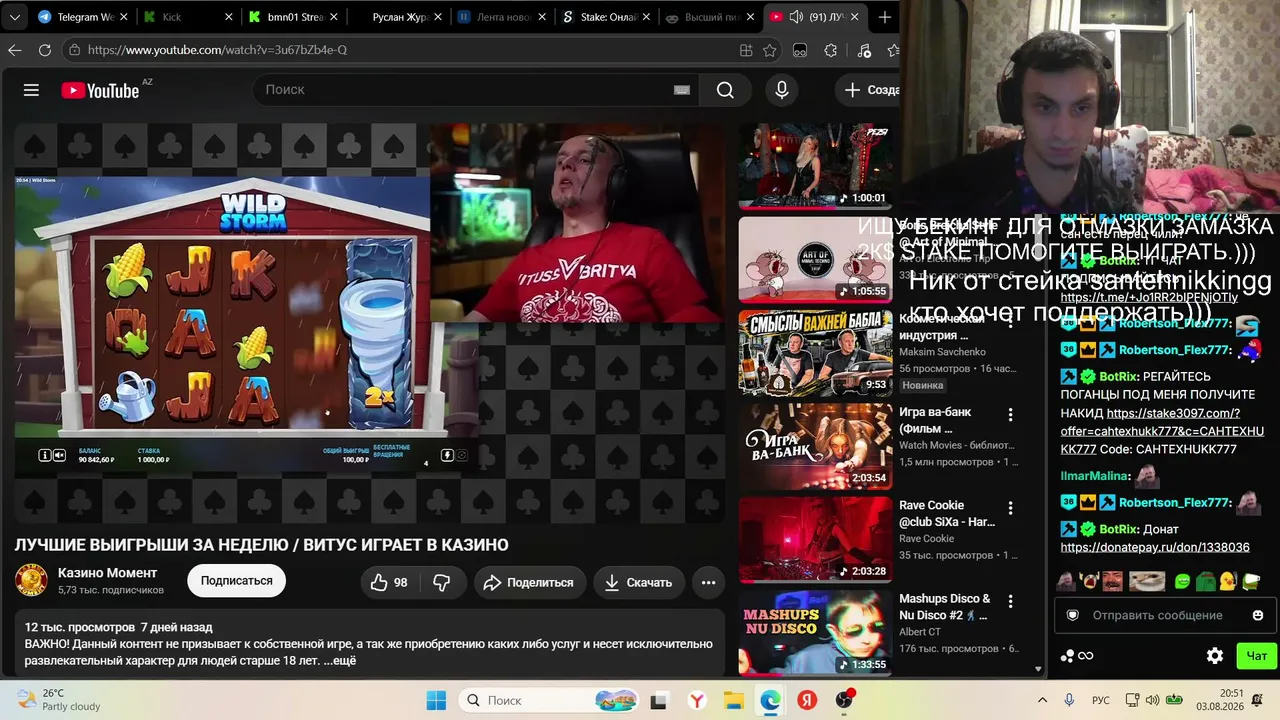Subscribe with the Подписаться button
Screen dimensions: 1280x720
tap(236, 581)
